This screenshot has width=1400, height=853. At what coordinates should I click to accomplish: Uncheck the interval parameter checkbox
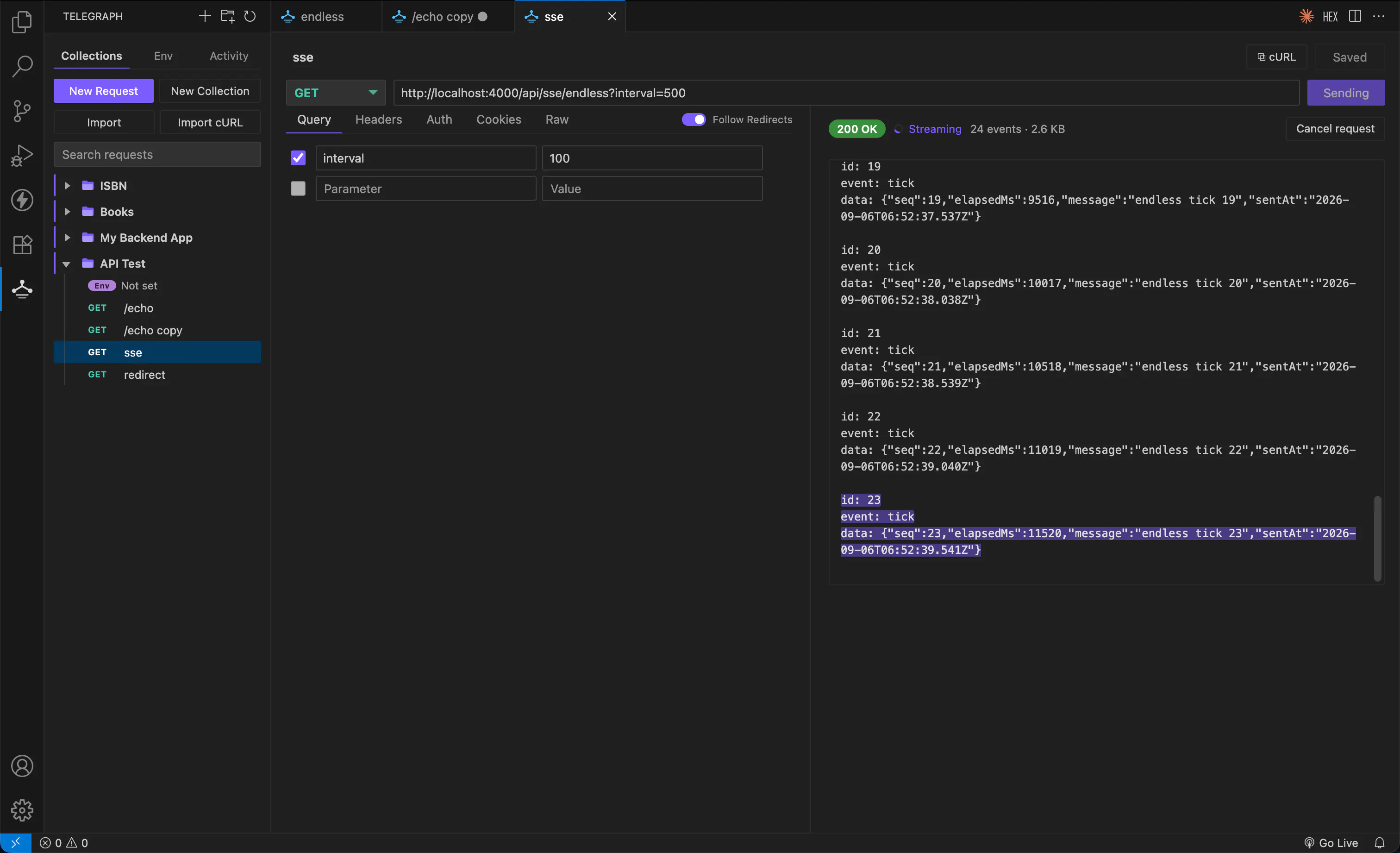(x=298, y=157)
